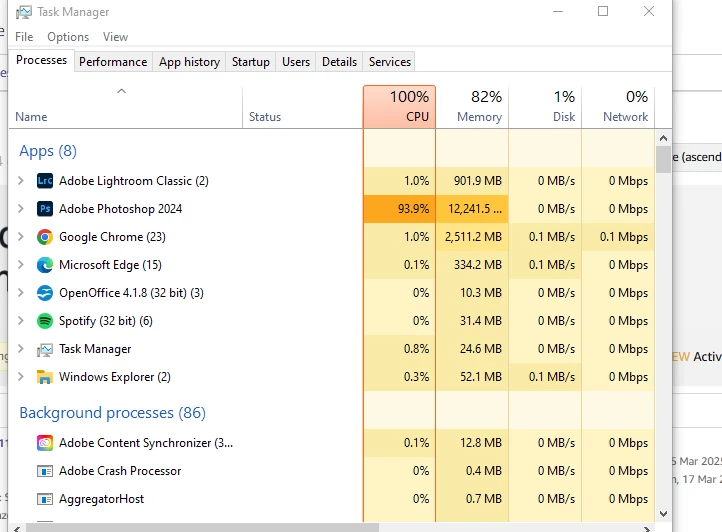Click the Adobe Lightroom Classic icon
The width and height of the screenshot is (722, 532).
coord(45,181)
